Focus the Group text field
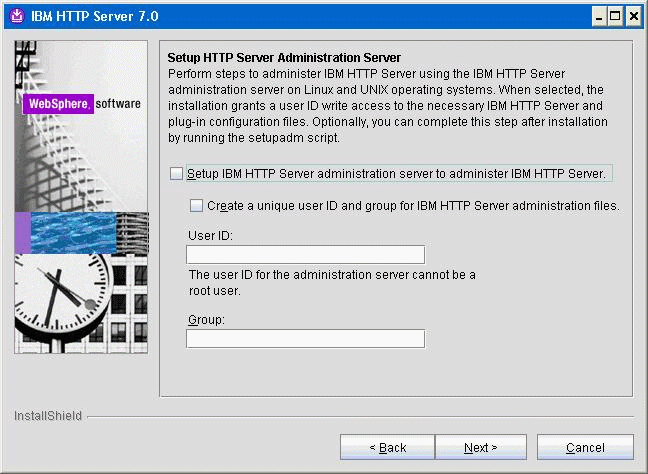Viewport: 648px width, 474px height. (x=305, y=339)
